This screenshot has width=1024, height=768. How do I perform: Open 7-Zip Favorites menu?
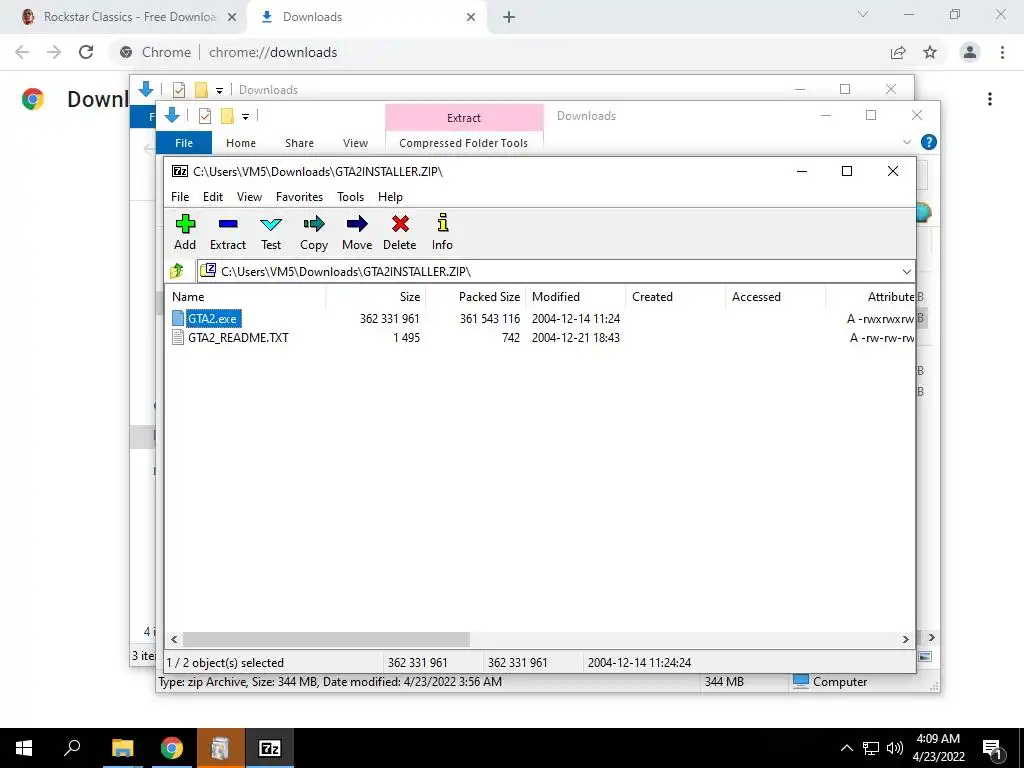(x=299, y=197)
